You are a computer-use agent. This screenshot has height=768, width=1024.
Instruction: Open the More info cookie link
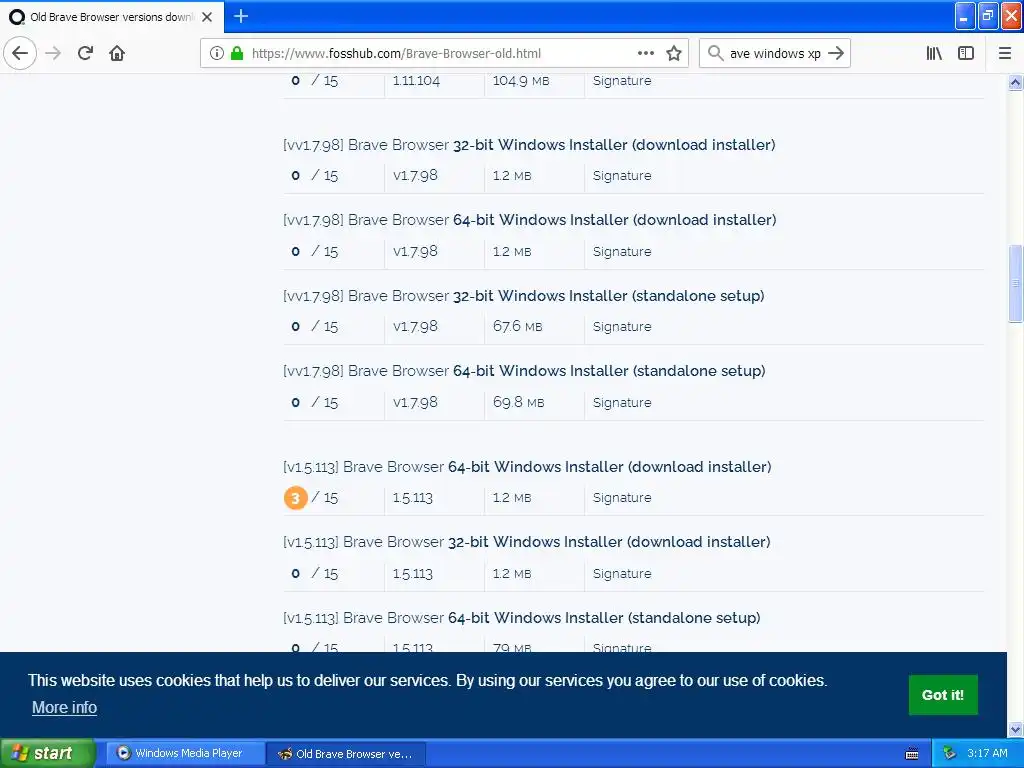[64, 708]
